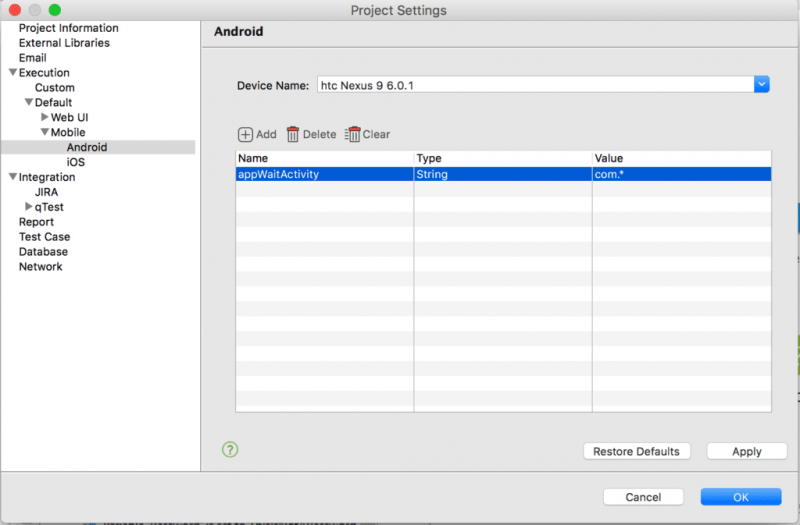Open the Device Name dropdown

[x=762, y=85]
